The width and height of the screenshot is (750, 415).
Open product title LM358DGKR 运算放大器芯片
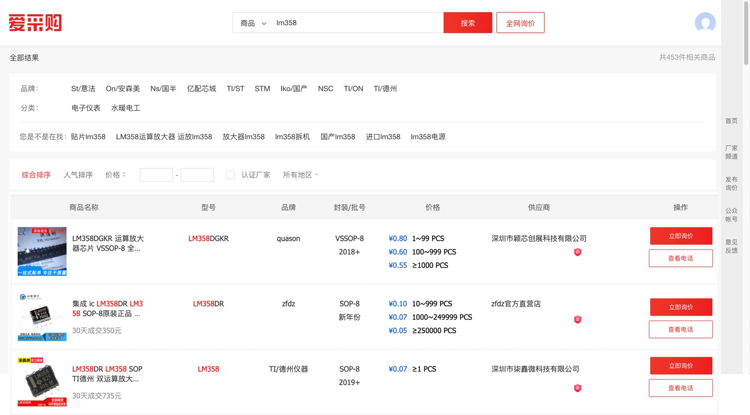point(108,243)
